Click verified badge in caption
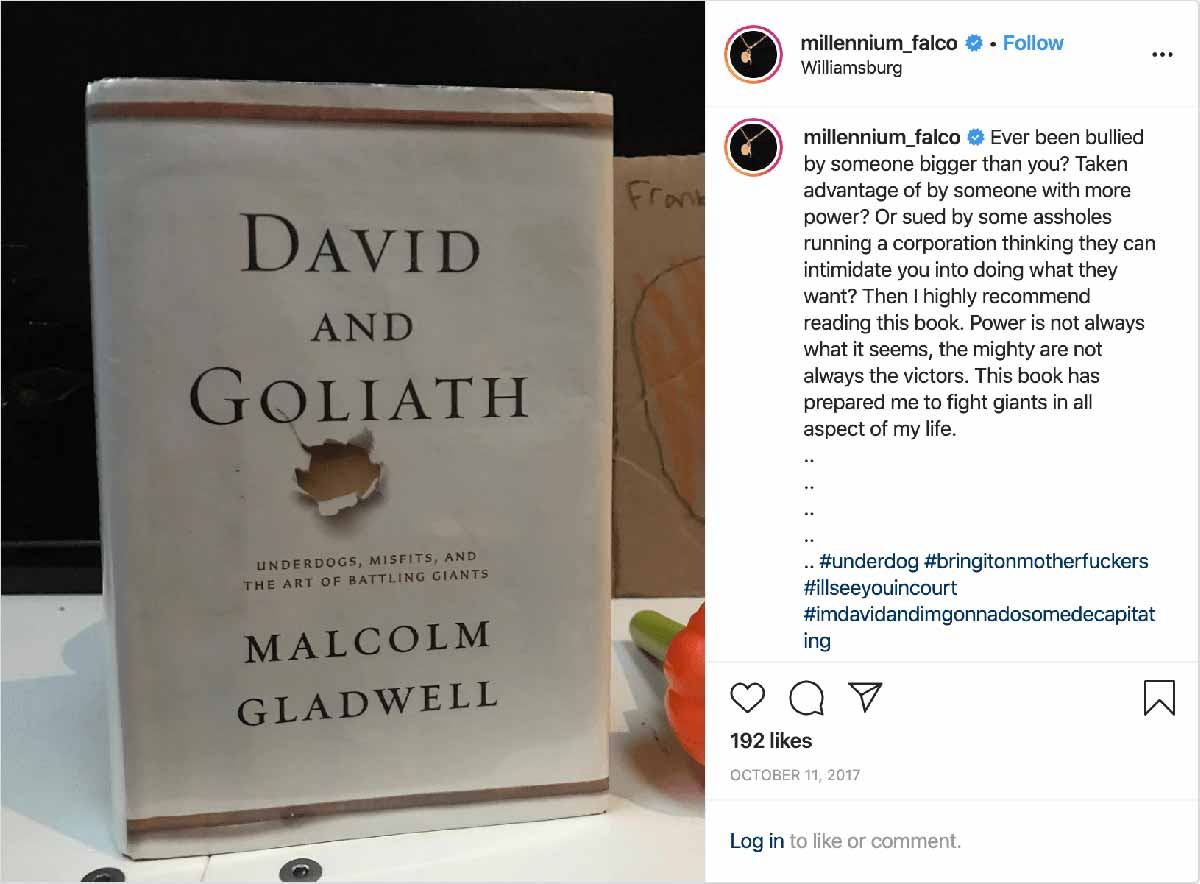Screen dimensions: 1200x884 975,137
